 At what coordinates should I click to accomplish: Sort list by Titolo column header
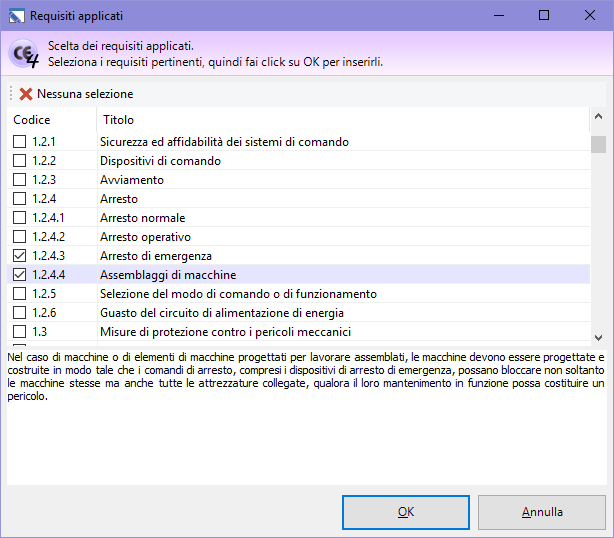(118, 120)
